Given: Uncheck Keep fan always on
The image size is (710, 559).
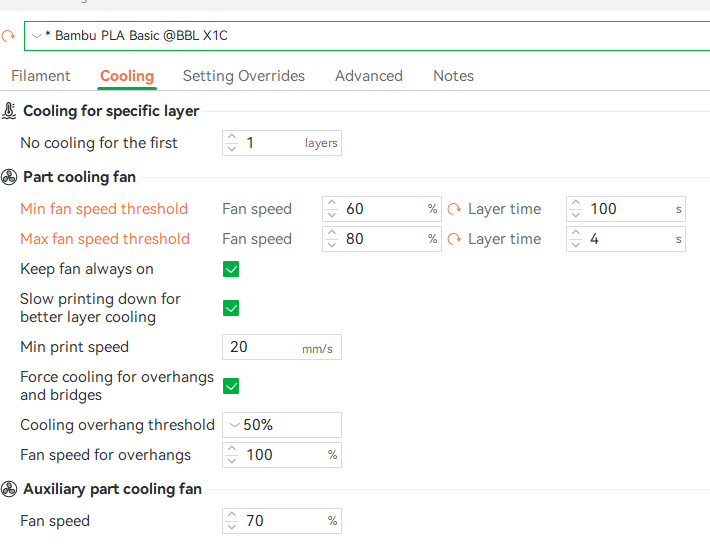Looking at the screenshot, I should coord(231,269).
